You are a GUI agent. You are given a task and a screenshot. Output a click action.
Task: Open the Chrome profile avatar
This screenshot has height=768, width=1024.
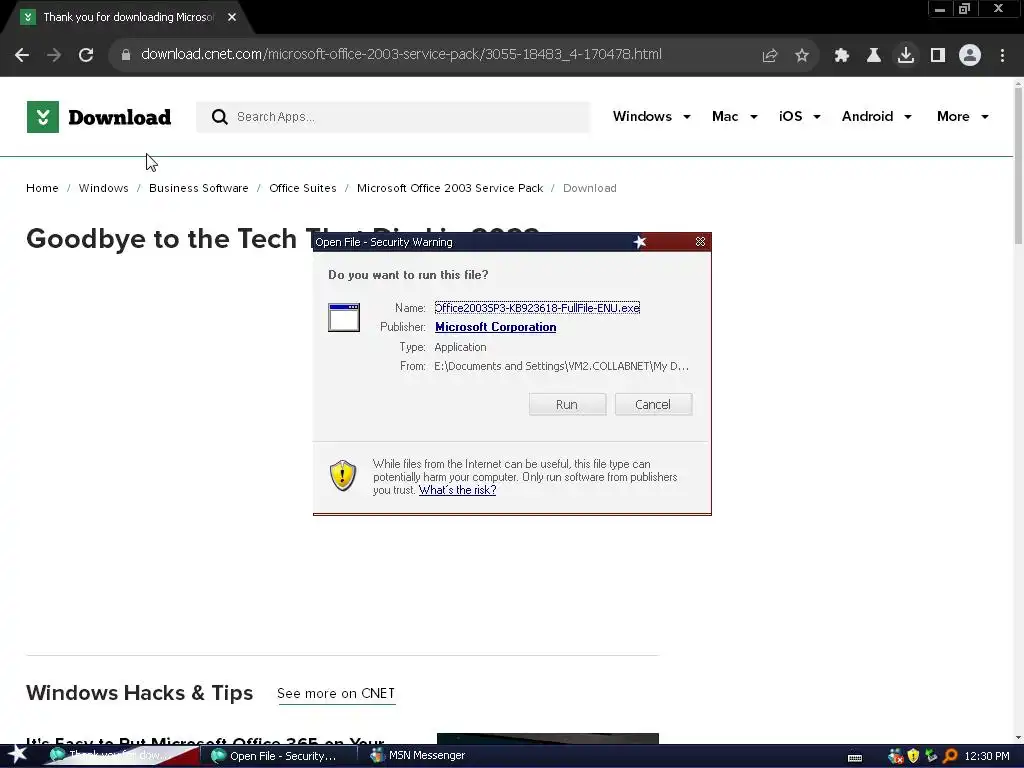click(970, 55)
